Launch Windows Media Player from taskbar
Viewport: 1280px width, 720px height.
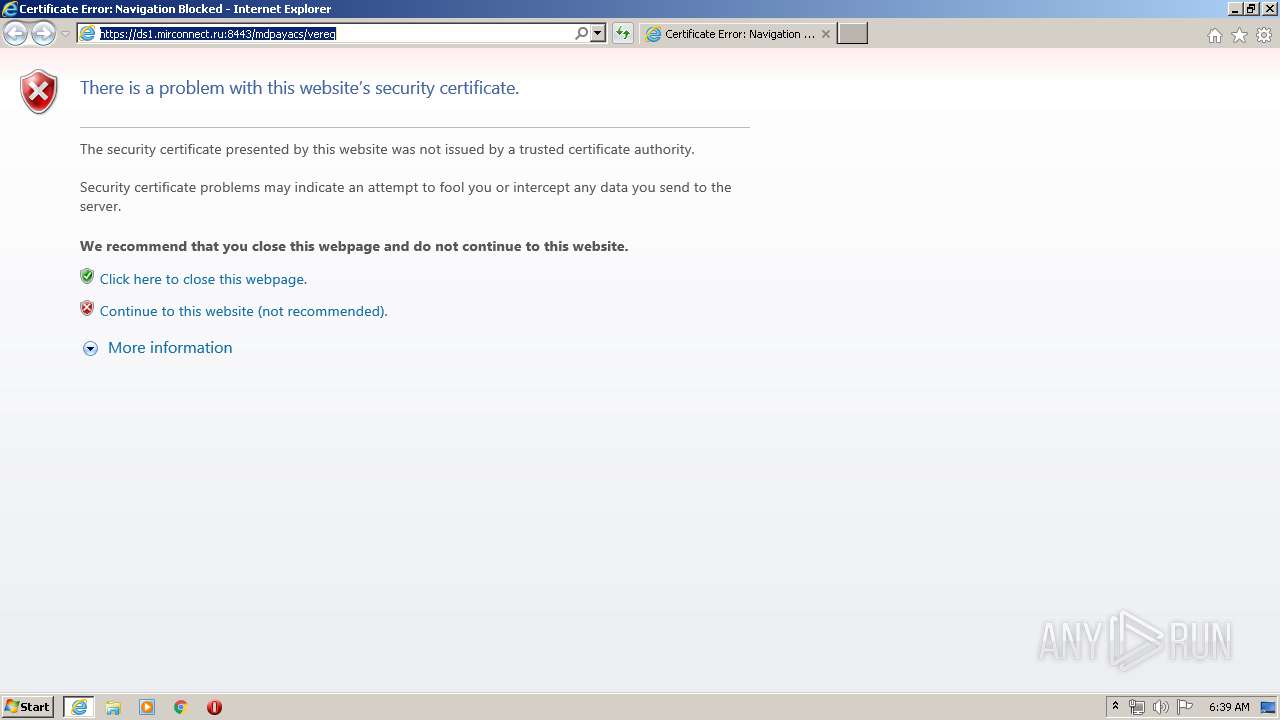click(x=147, y=707)
